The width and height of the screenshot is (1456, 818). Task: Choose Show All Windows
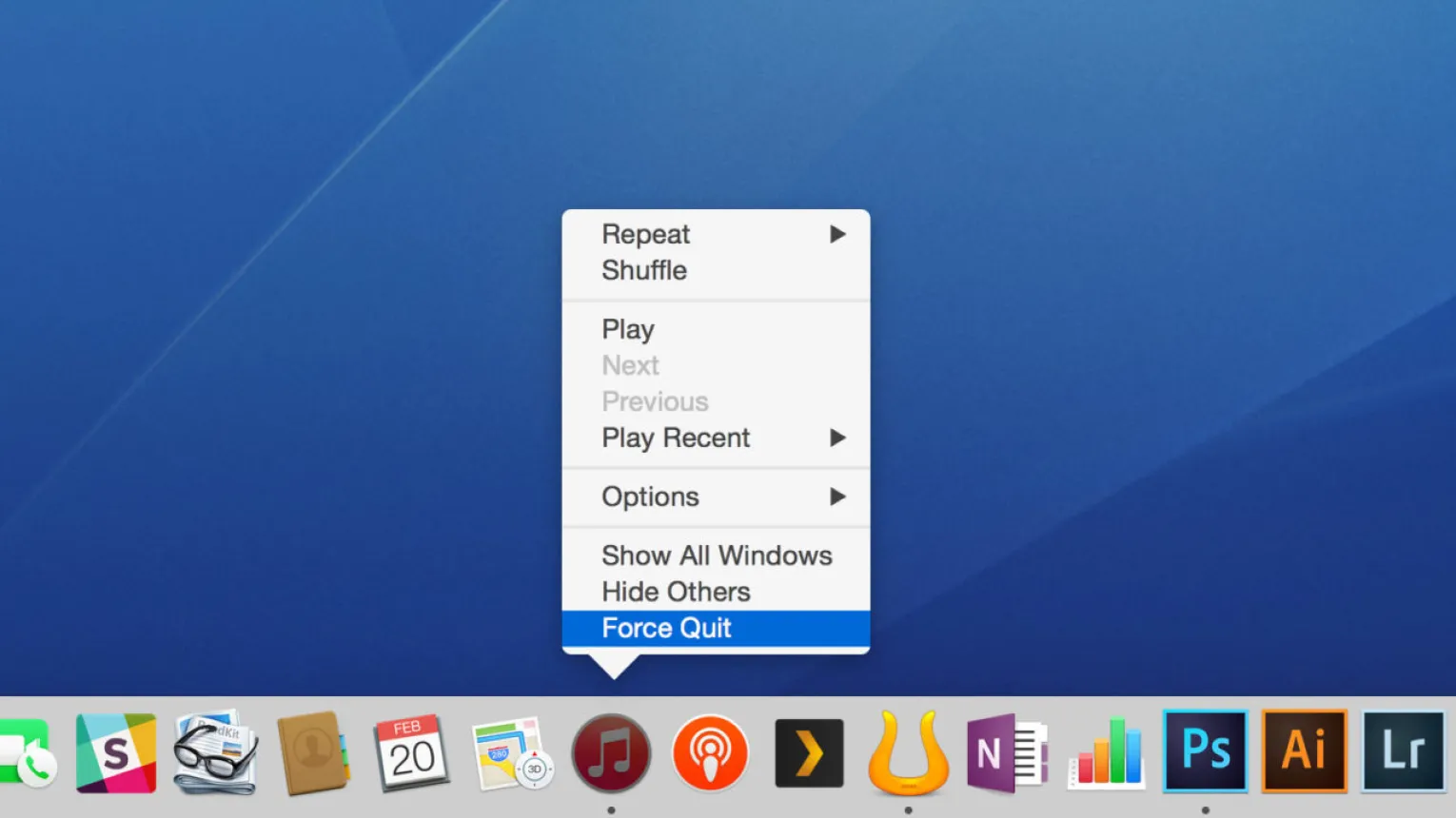716,555
